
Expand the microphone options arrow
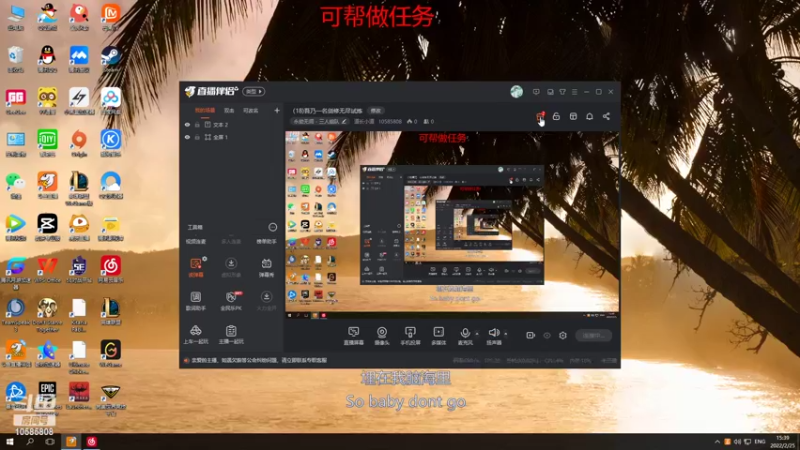[477, 334]
